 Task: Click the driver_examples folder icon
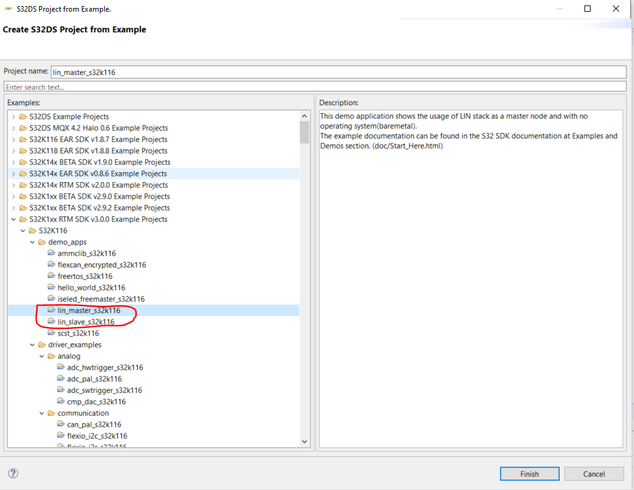(42, 345)
